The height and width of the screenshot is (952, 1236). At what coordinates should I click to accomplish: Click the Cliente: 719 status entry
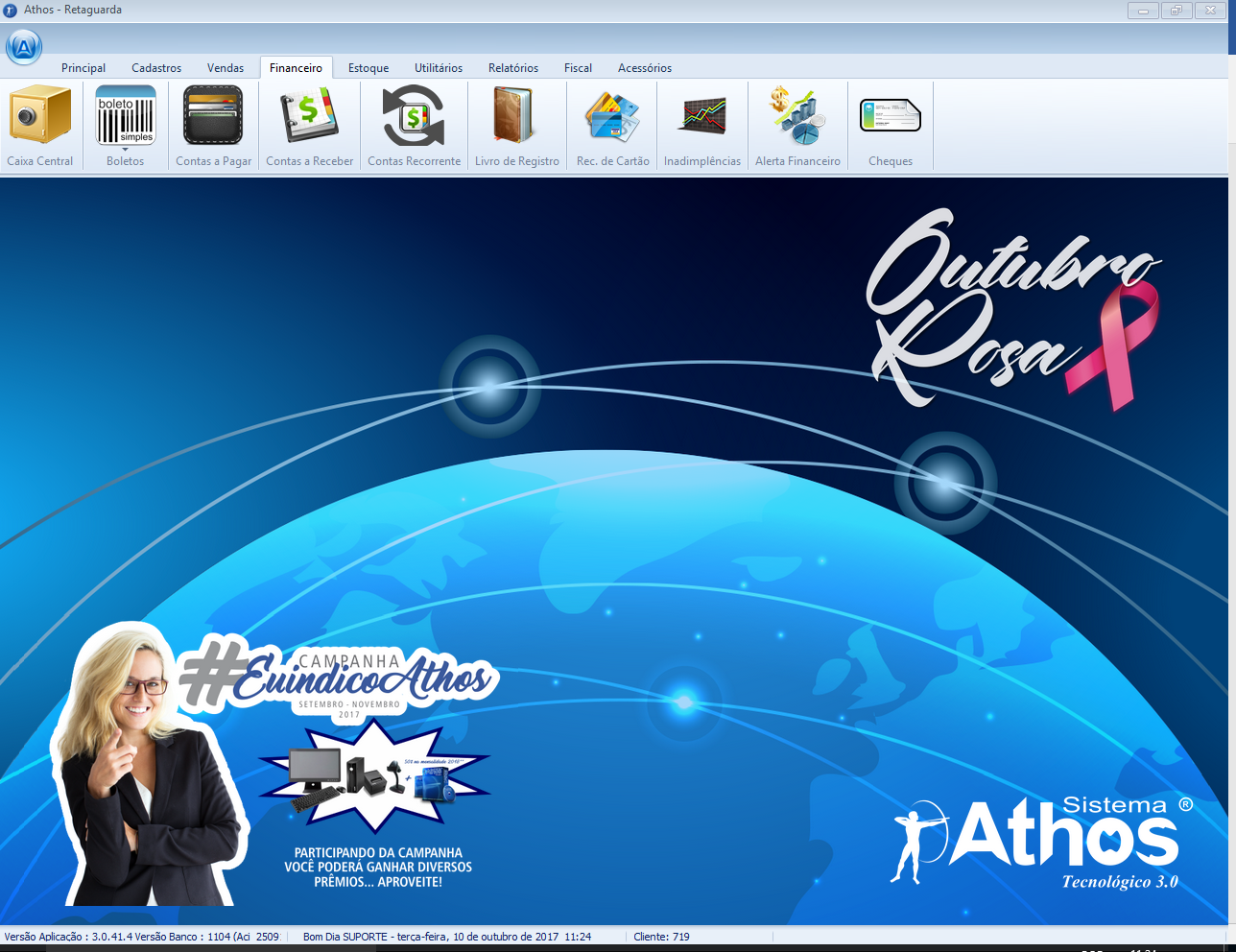click(x=661, y=937)
